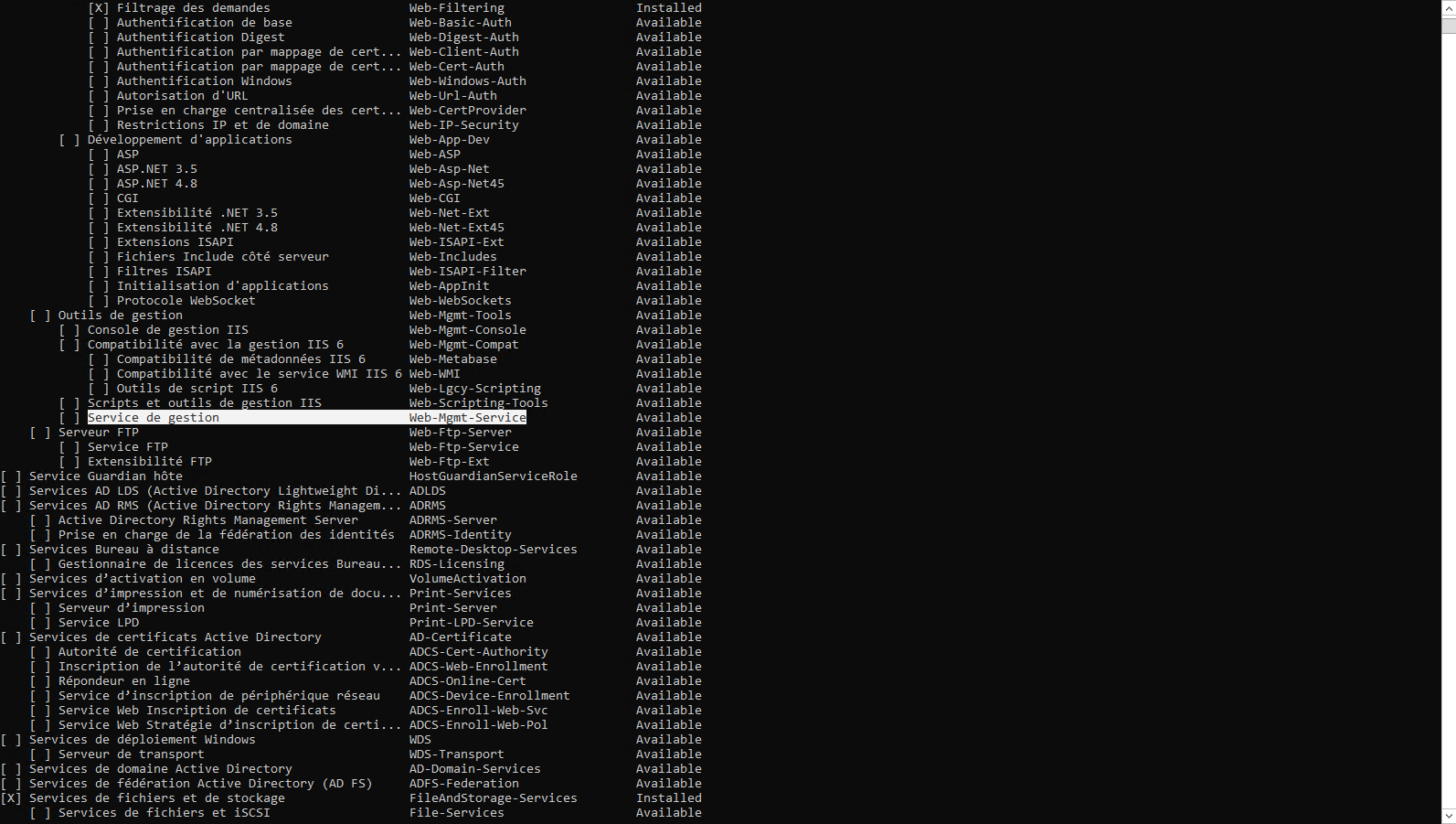Screen dimensions: 1456x824
Task: Click the checkbox beside Console de gestion IIS
Action: coord(69,330)
